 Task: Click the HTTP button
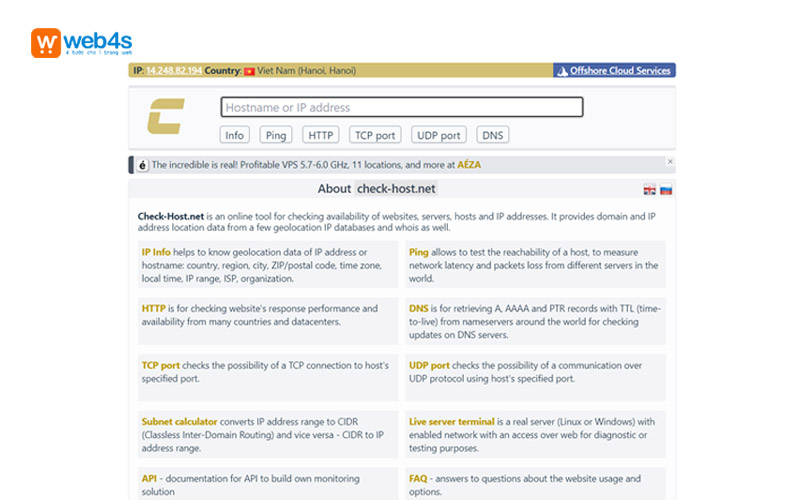(320, 135)
